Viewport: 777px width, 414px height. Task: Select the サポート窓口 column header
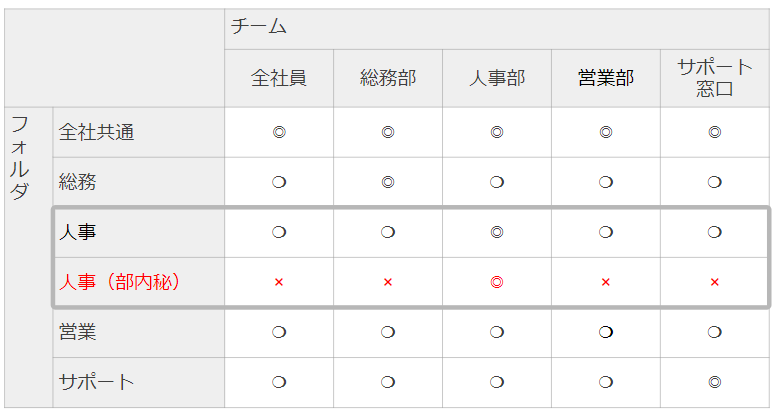pos(715,78)
